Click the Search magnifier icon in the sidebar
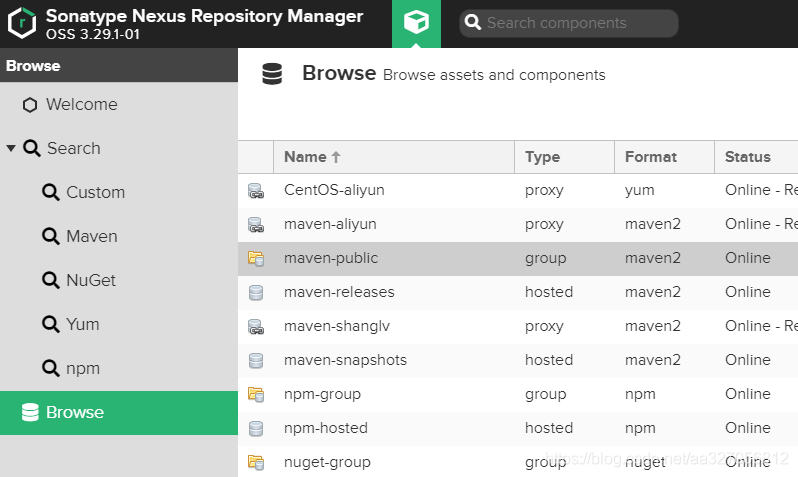Viewport: 798px width, 477px height. (x=32, y=148)
